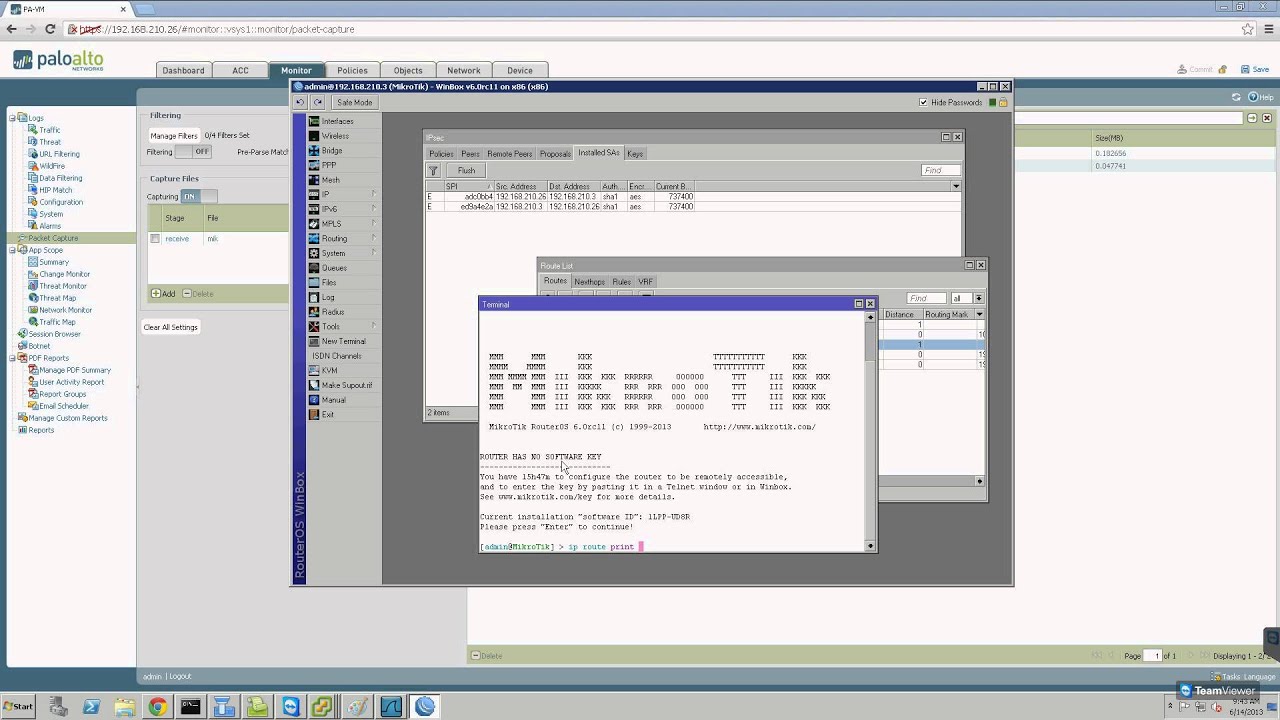The width and height of the screenshot is (1280, 720).
Task: Open Wireless in WinBox sidebar
Action: [x=335, y=136]
